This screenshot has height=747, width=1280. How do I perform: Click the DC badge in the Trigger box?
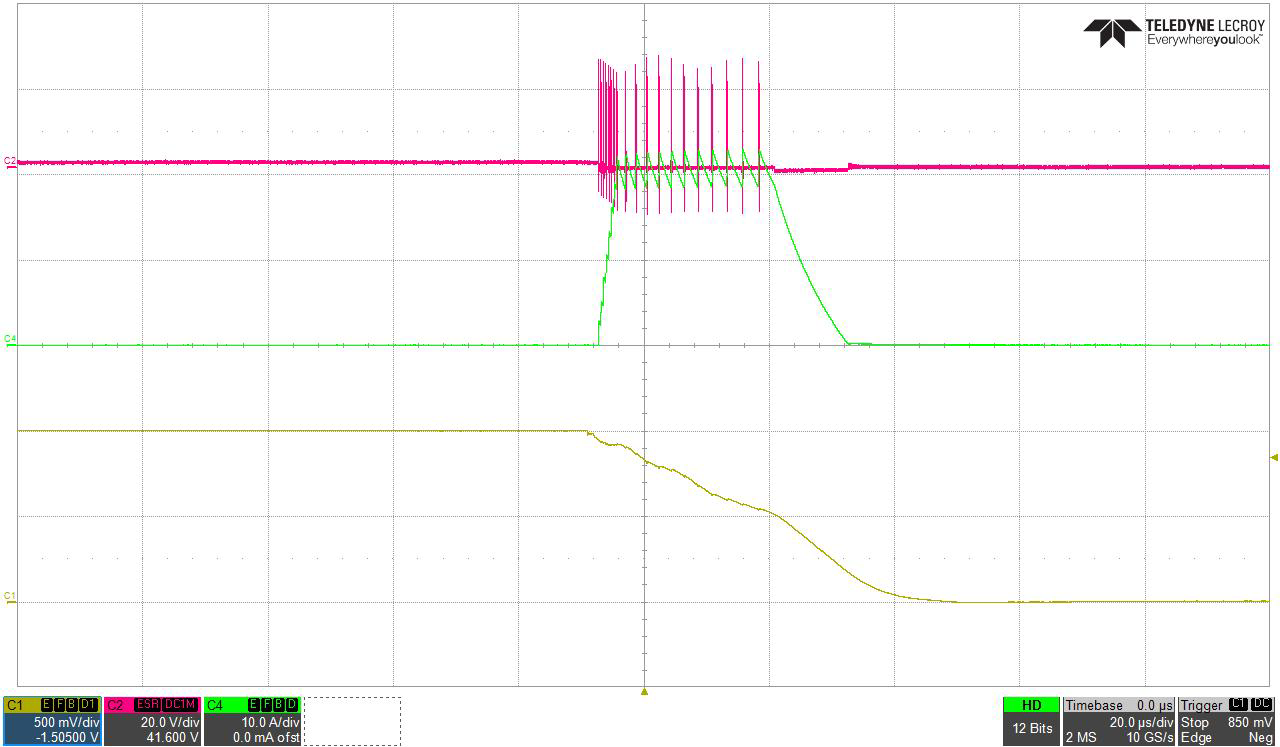tap(1261, 704)
